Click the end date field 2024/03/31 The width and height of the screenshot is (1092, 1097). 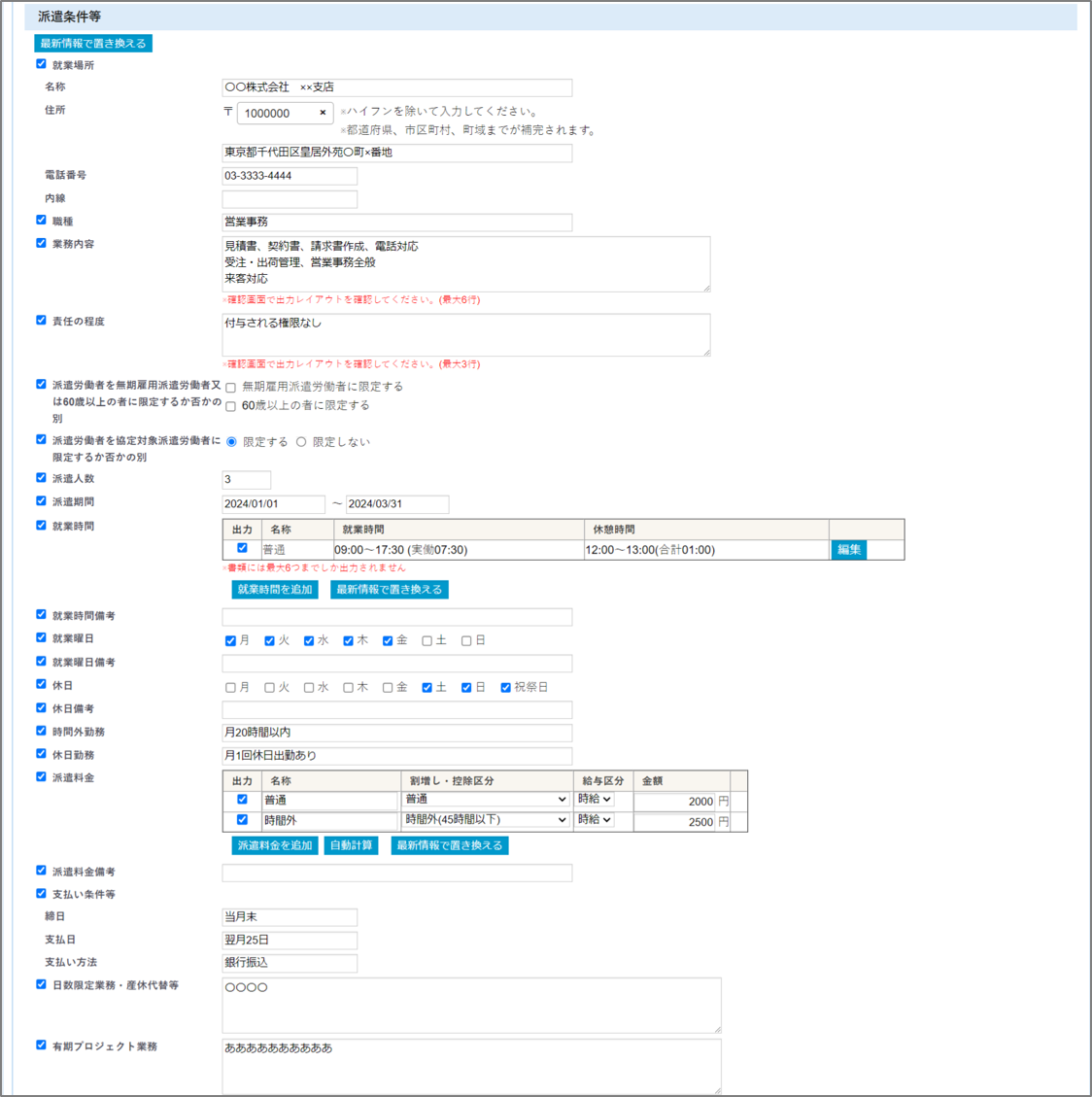click(397, 503)
